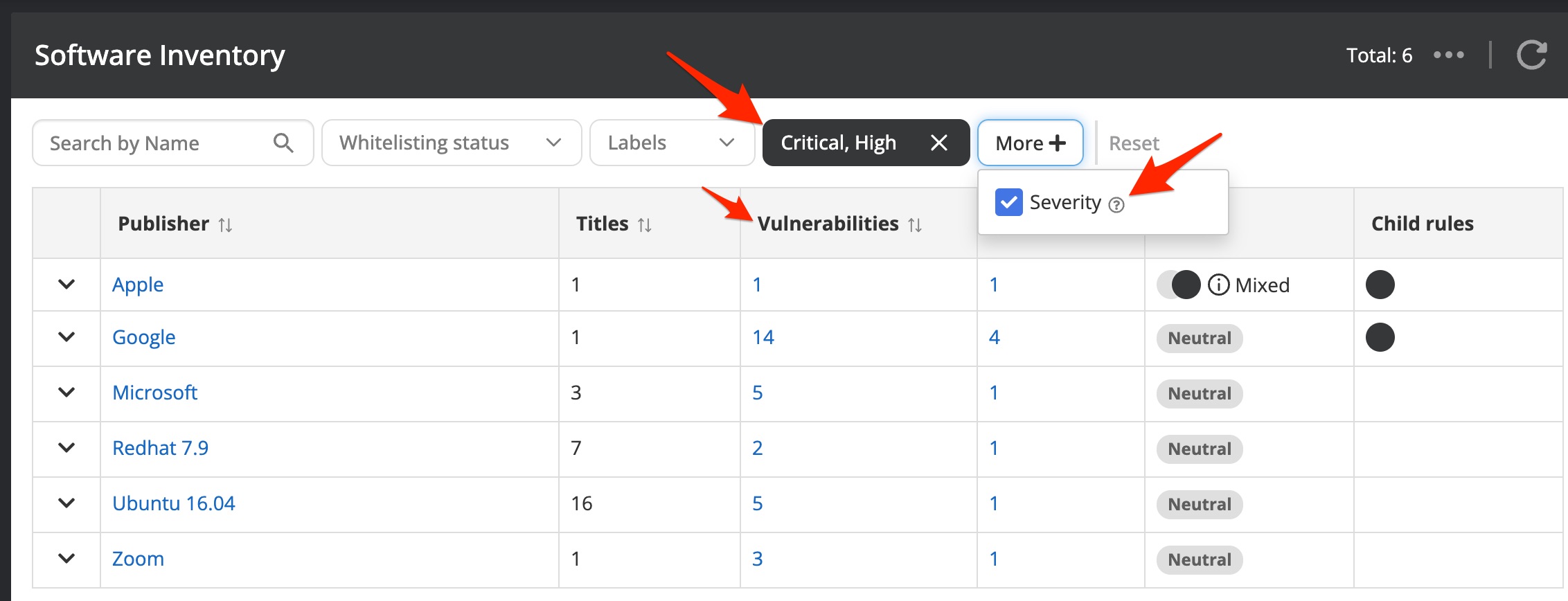Click the refresh icon in header
The width and height of the screenshot is (1568, 601).
point(1531,55)
